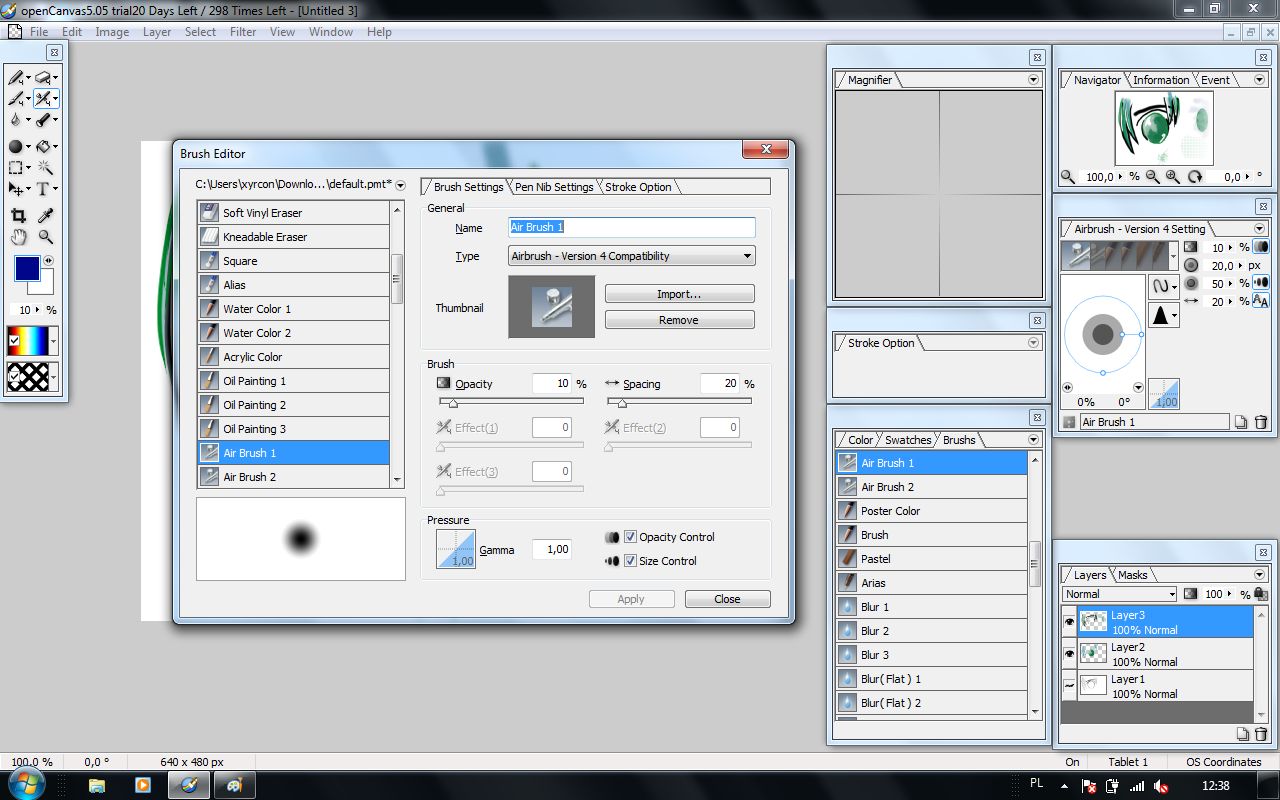Click Navigator zoom in icon
Screen dimensions: 1280x800
pos(1172,177)
